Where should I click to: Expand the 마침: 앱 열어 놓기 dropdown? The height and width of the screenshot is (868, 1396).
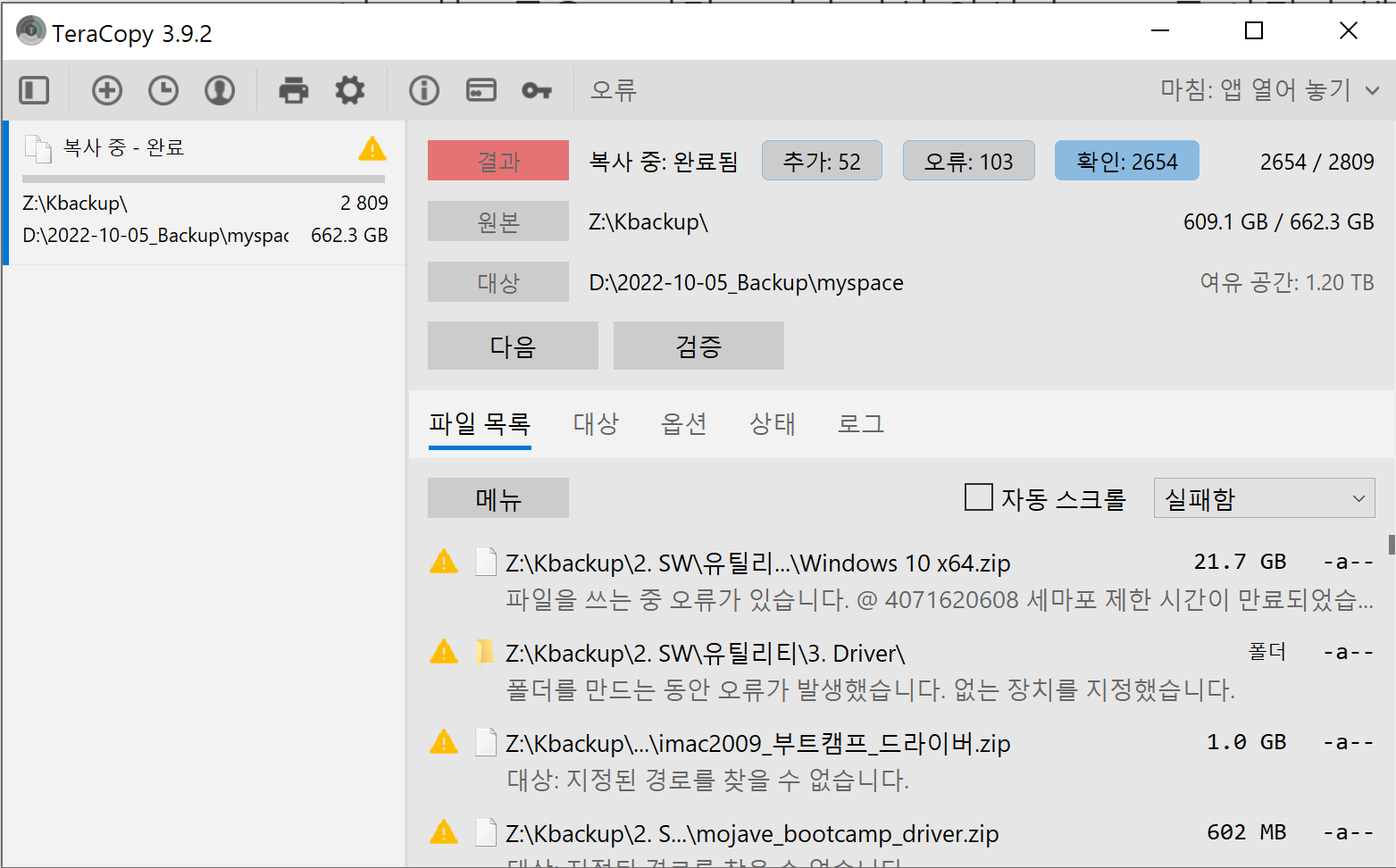pyautogui.click(x=1270, y=89)
